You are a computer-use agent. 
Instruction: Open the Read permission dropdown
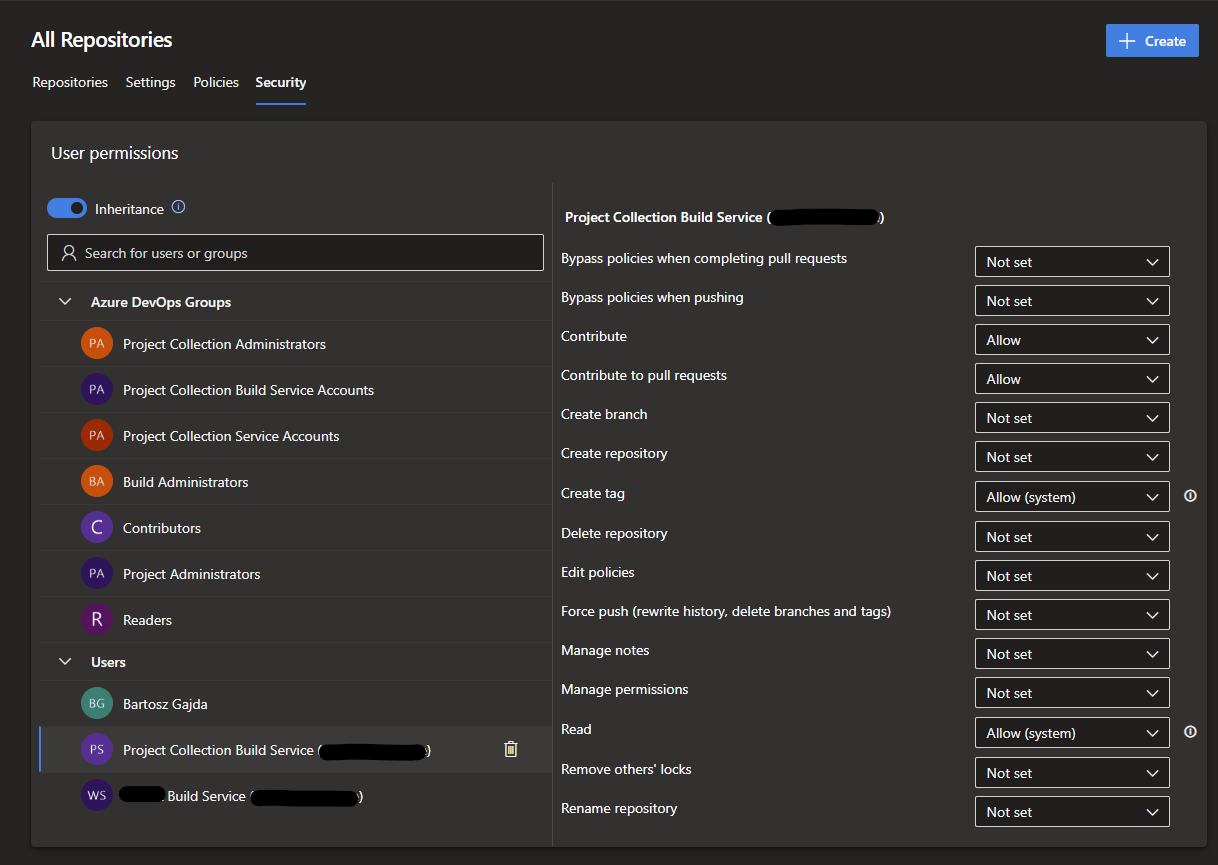click(x=1072, y=733)
